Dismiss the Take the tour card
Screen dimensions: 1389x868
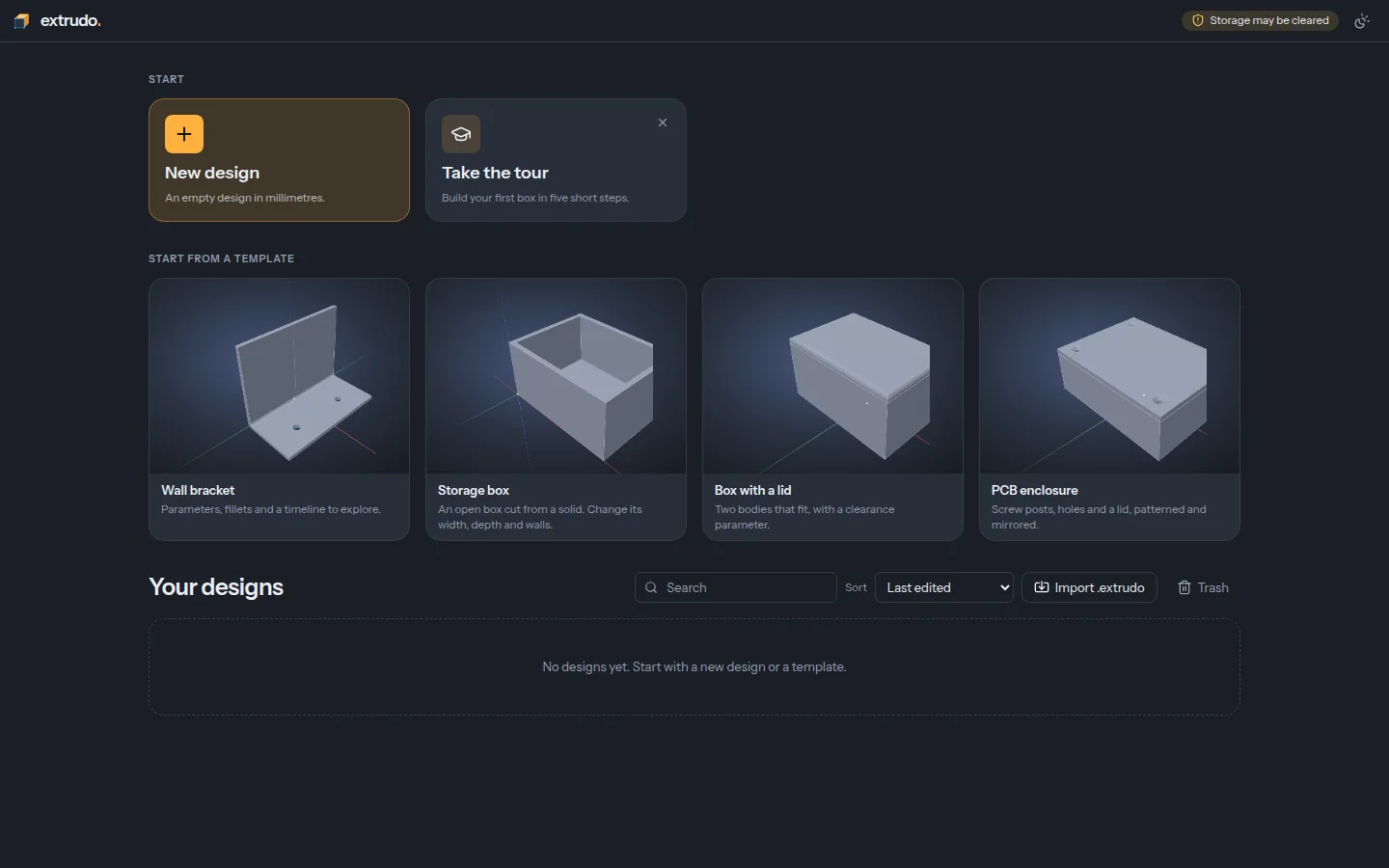pyautogui.click(x=663, y=122)
